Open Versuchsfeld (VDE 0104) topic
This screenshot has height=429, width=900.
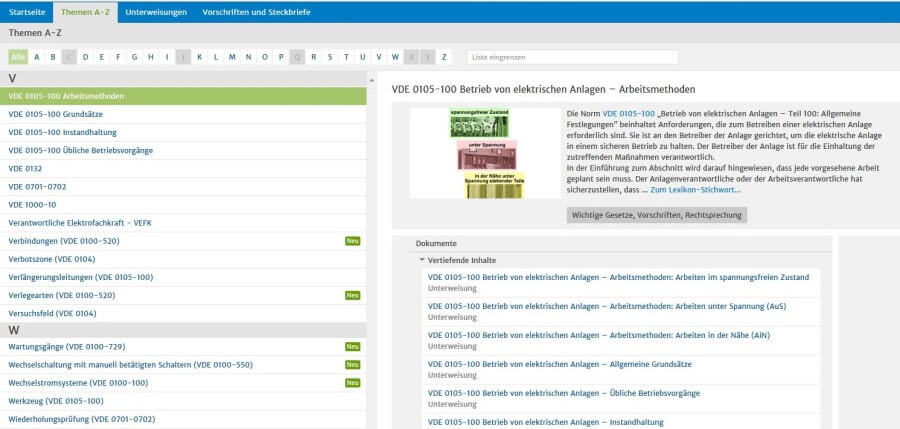coord(183,314)
